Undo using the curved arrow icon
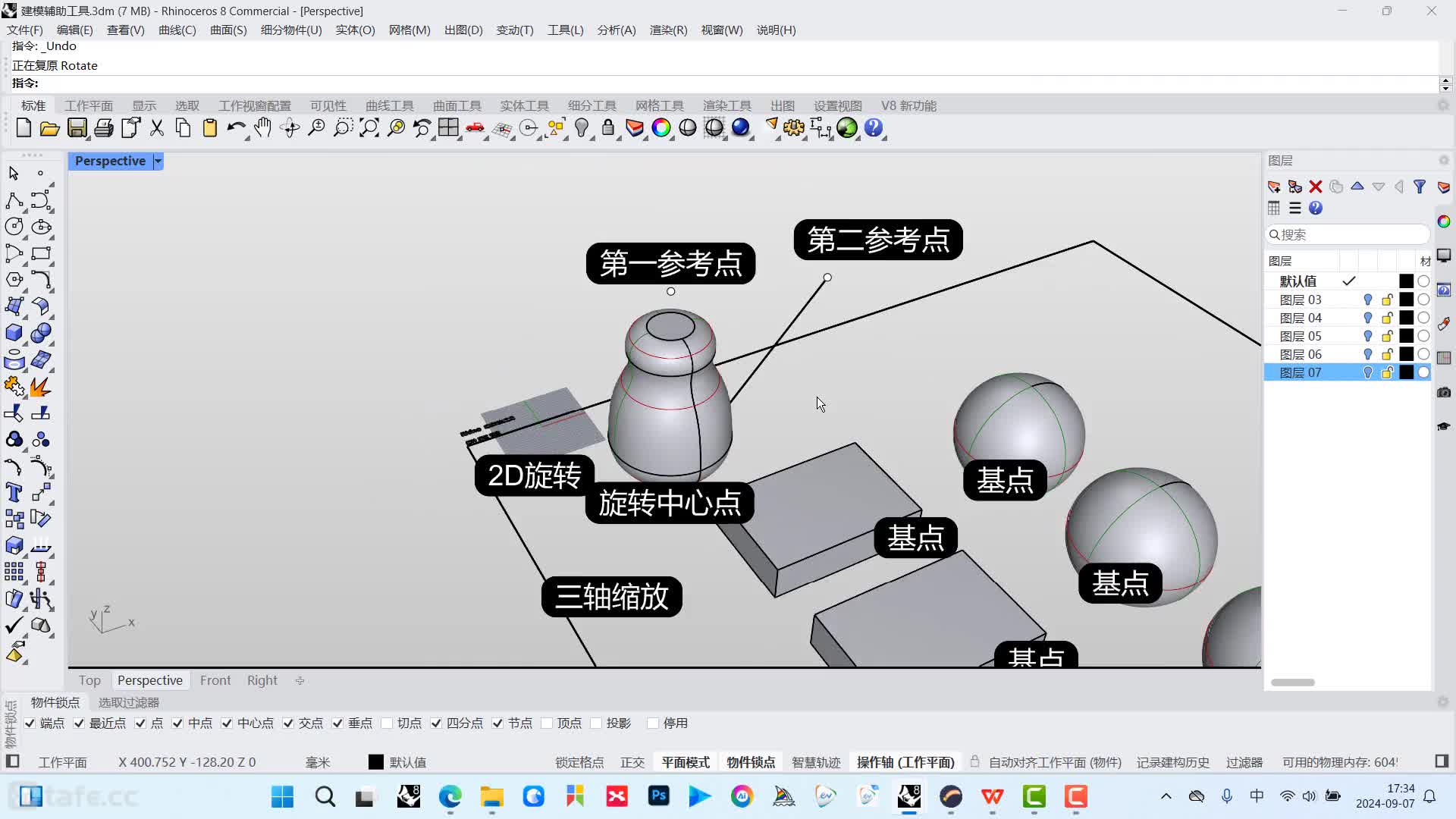The image size is (1456, 819). click(x=236, y=128)
